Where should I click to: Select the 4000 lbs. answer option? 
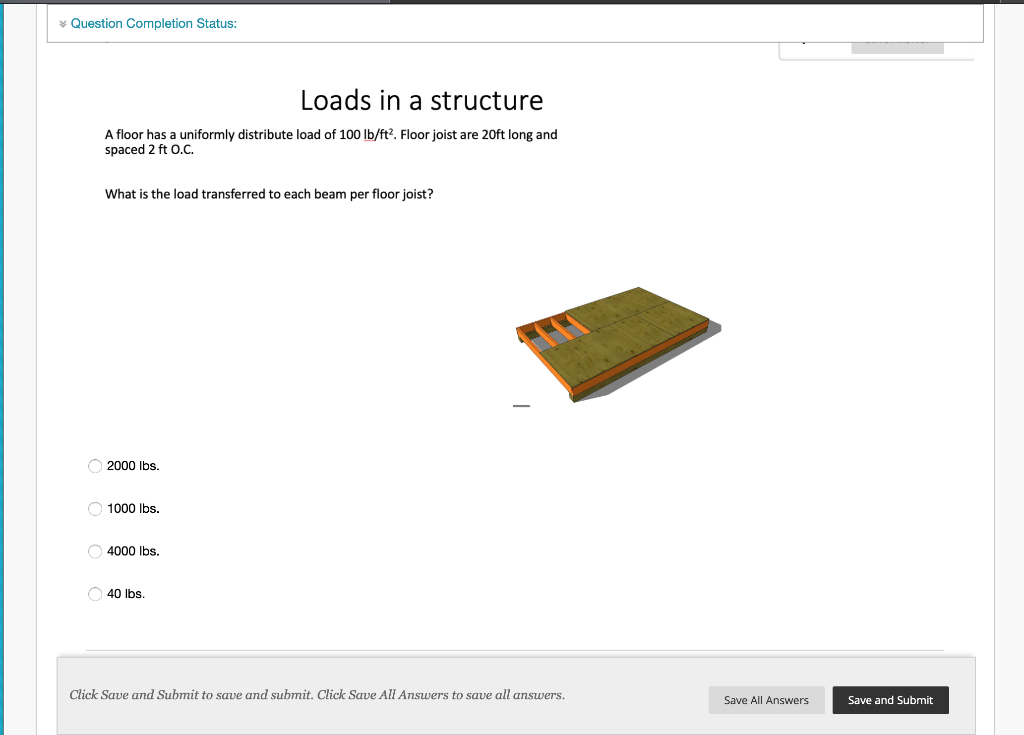pyautogui.click(x=94, y=551)
